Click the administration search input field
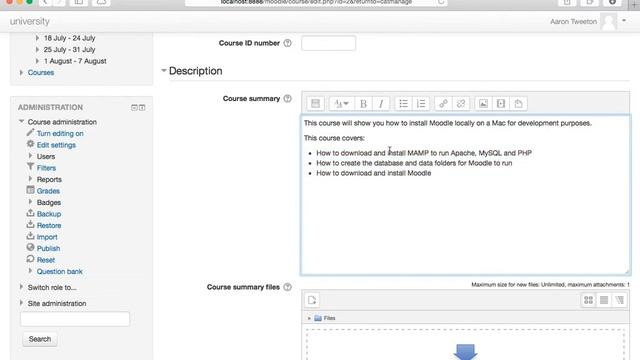Viewport: 640px width, 360px height. 75,319
